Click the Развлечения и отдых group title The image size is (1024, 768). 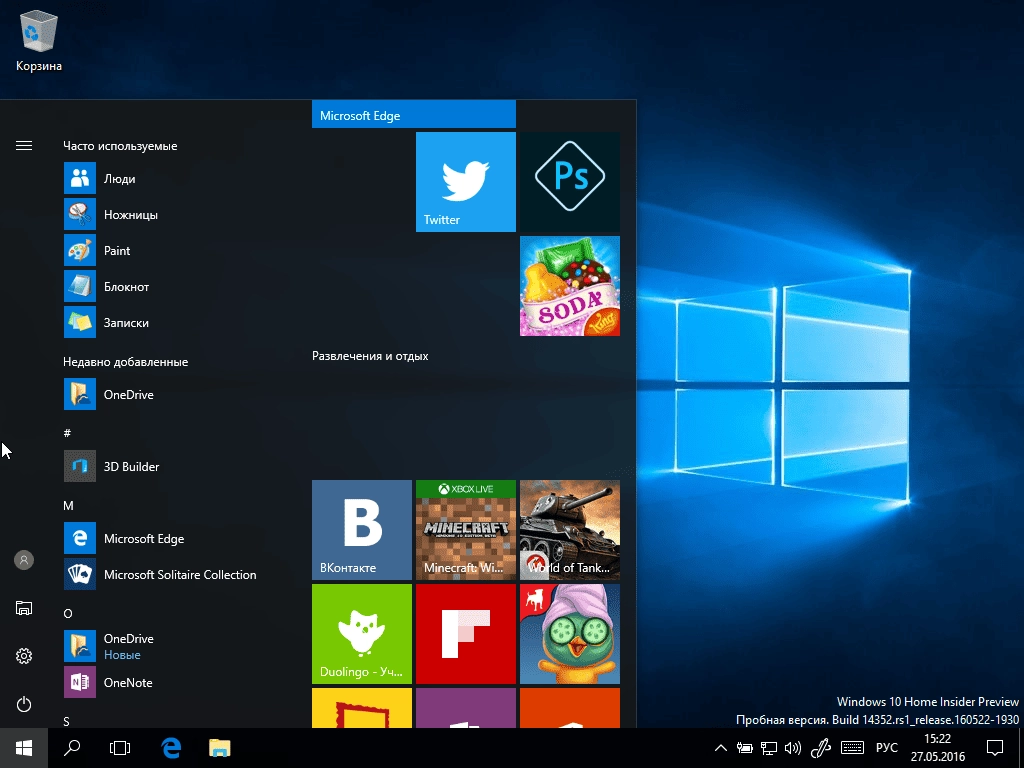coord(370,356)
